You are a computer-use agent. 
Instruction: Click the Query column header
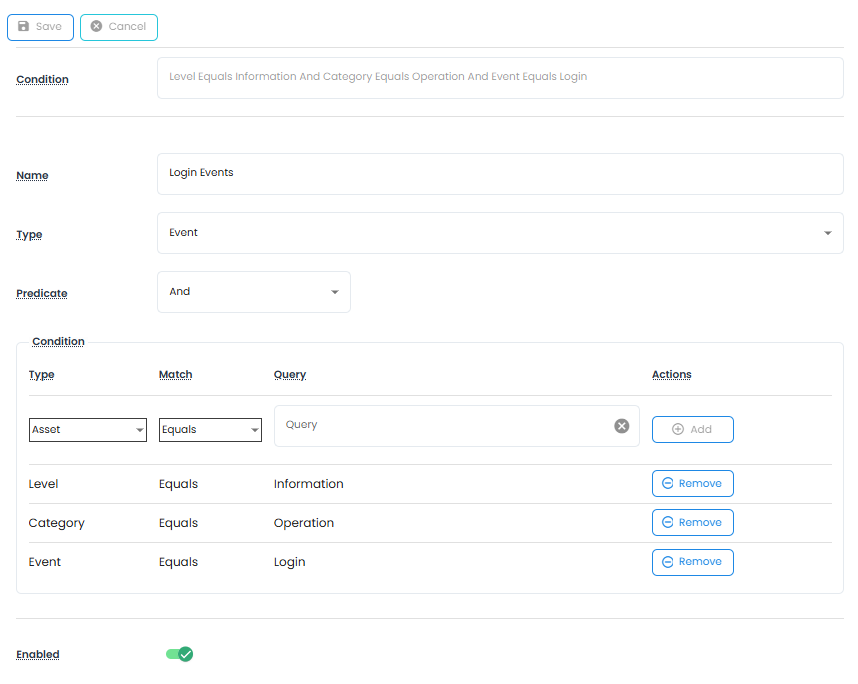click(290, 375)
